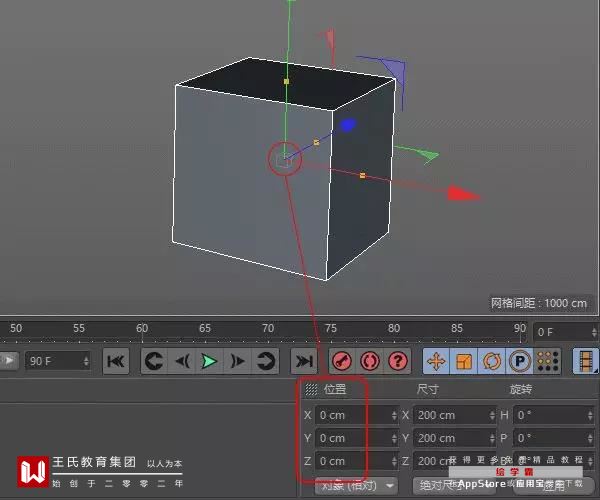Click the red X-axis arrow handle
The image size is (600, 500).
pyautogui.click(x=463, y=193)
